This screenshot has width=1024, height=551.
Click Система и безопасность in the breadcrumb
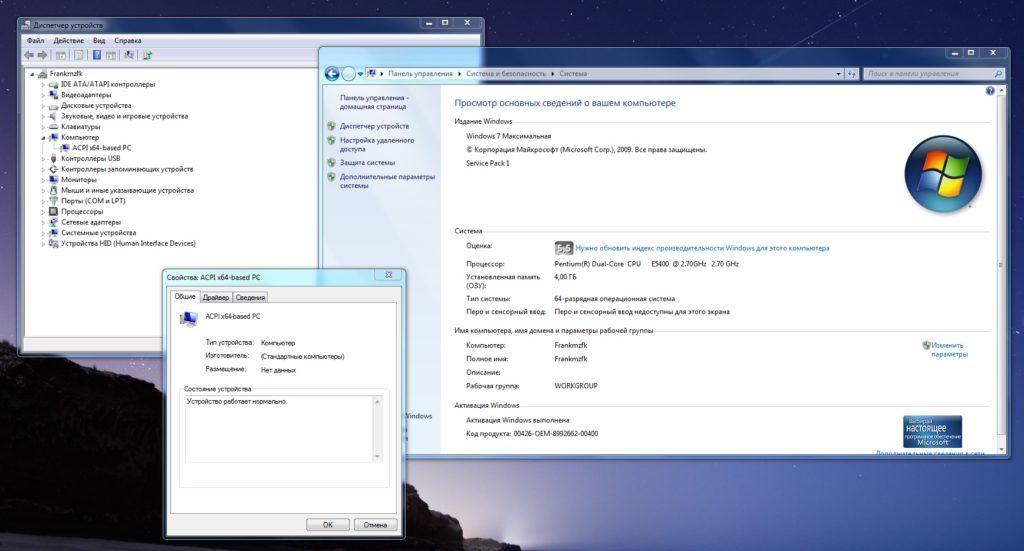click(505, 74)
